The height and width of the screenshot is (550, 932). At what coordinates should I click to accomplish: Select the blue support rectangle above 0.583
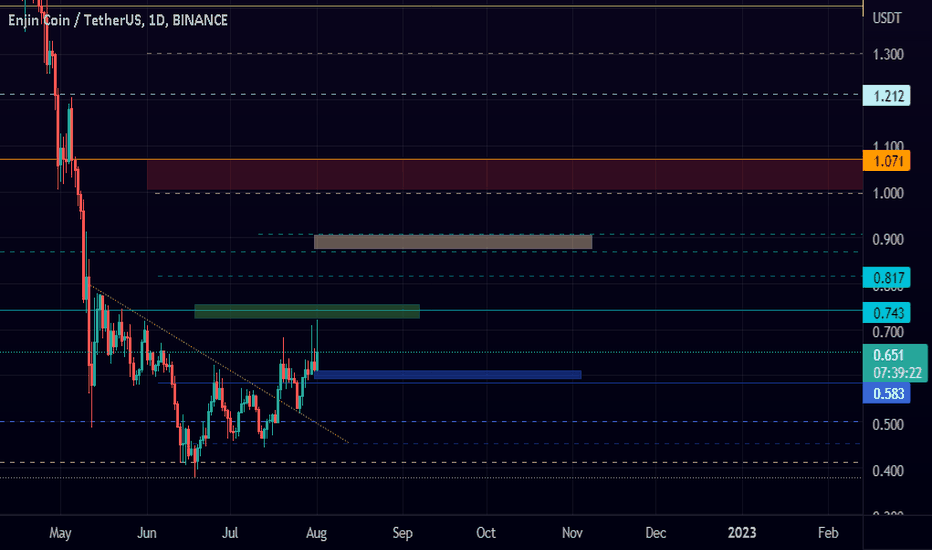click(448, 375)
